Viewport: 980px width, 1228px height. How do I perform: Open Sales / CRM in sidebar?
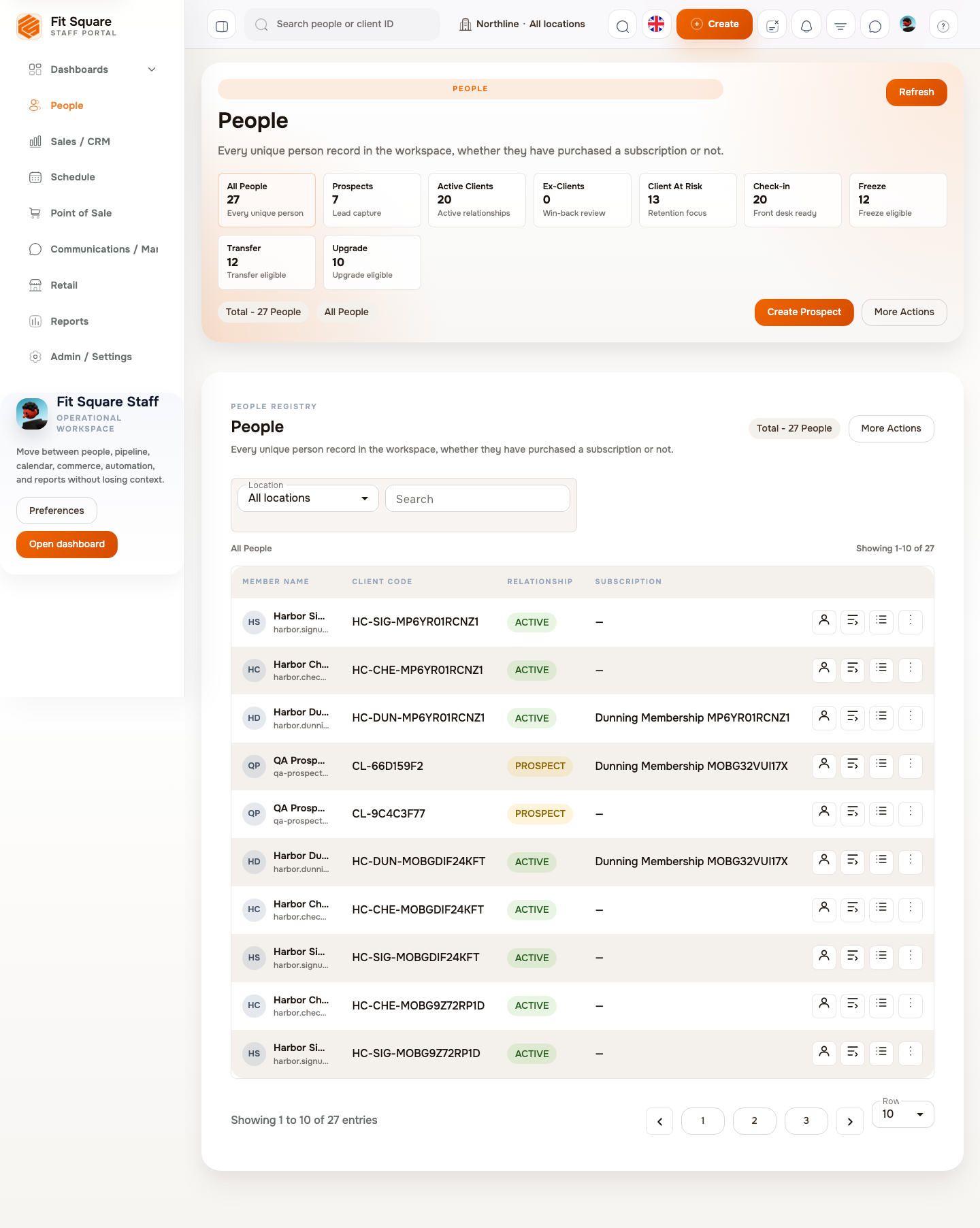93,142
